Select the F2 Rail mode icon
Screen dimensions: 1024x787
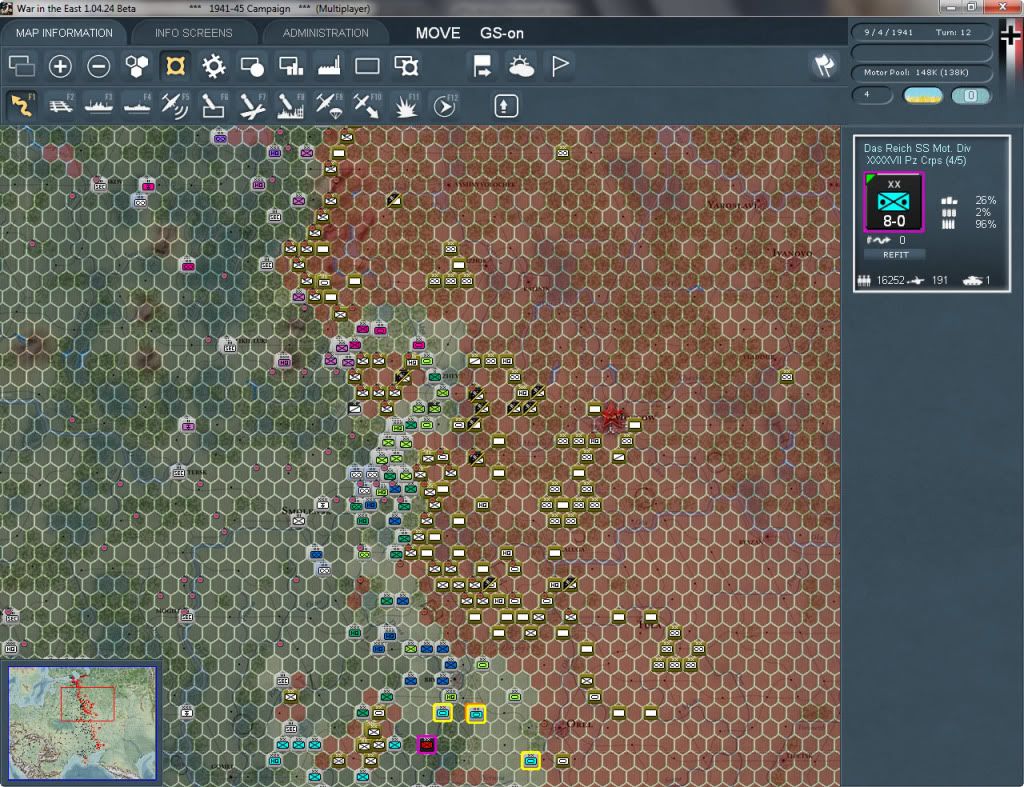click(61, 105)
